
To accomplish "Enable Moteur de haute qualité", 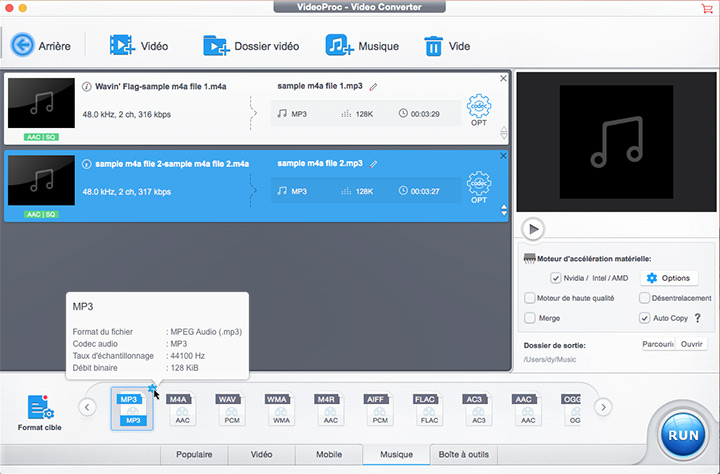I will [x=529, y=298].
